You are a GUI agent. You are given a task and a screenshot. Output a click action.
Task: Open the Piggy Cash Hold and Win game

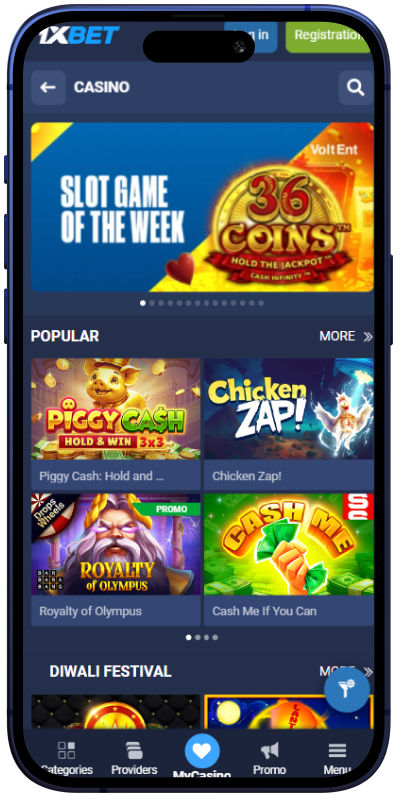116,424
